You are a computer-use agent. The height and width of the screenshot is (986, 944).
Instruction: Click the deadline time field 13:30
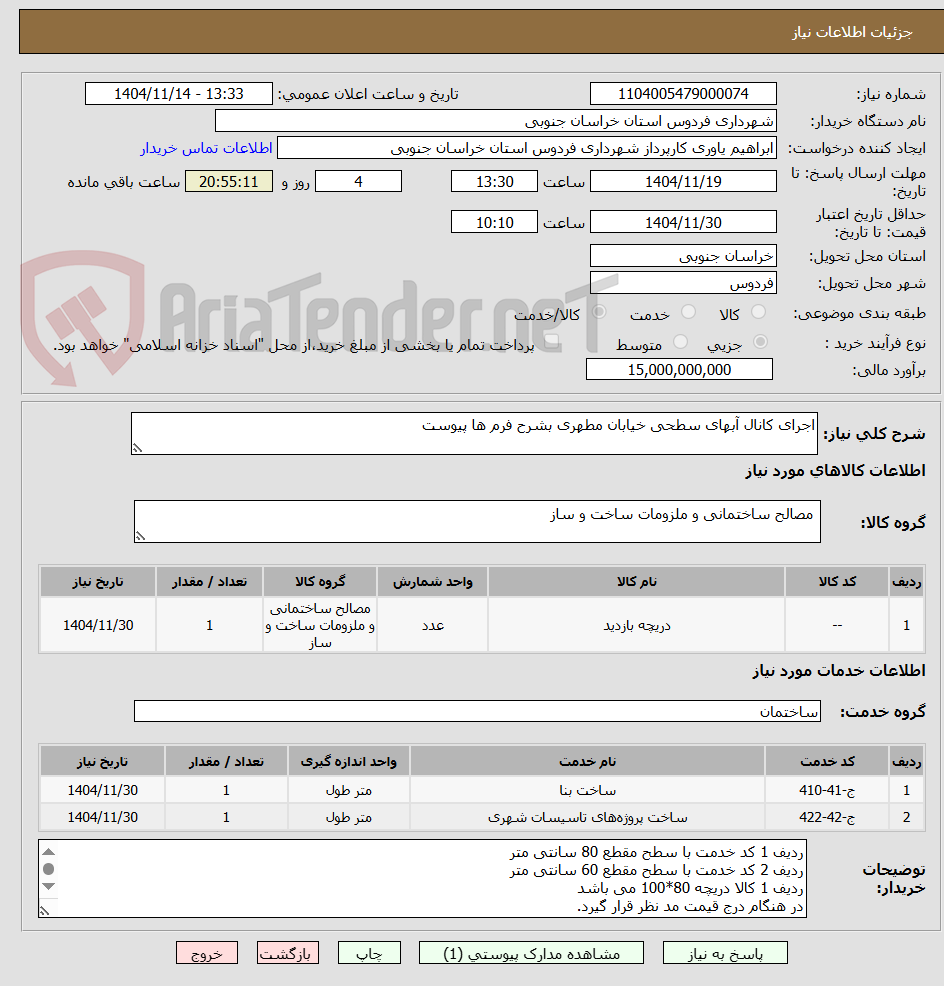click(x=494, y=182)
